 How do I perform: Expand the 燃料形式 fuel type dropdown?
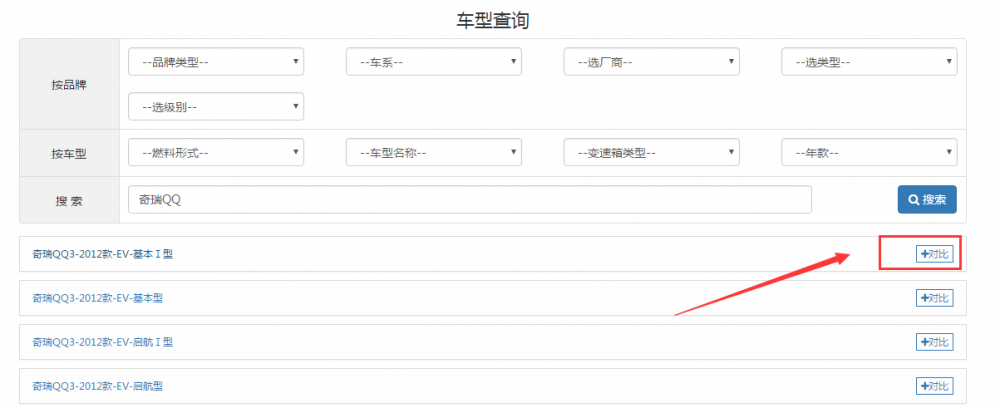[216, 153]
